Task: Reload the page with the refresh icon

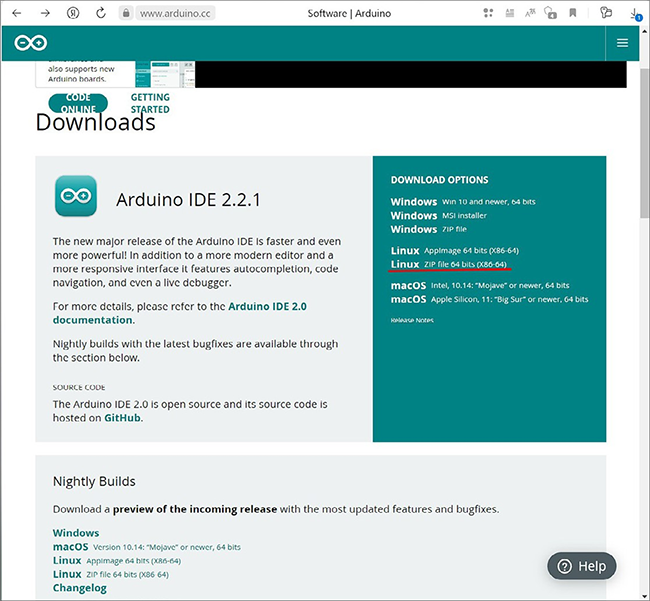Action: point(101,13)
